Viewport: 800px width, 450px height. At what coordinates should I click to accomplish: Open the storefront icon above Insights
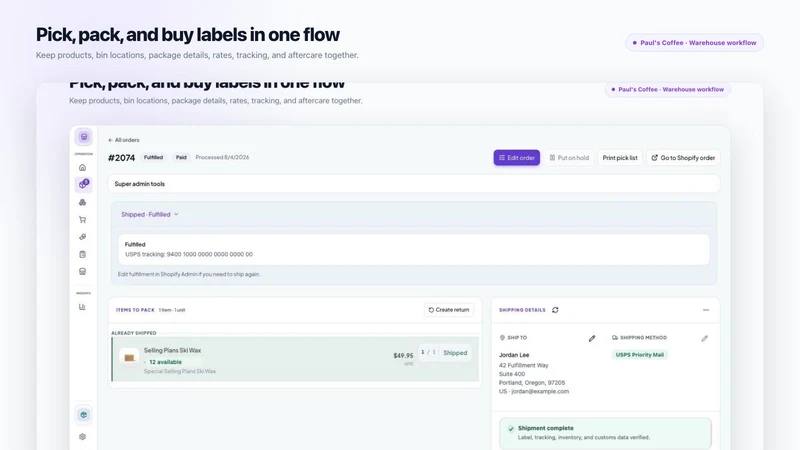coord(82,271)
